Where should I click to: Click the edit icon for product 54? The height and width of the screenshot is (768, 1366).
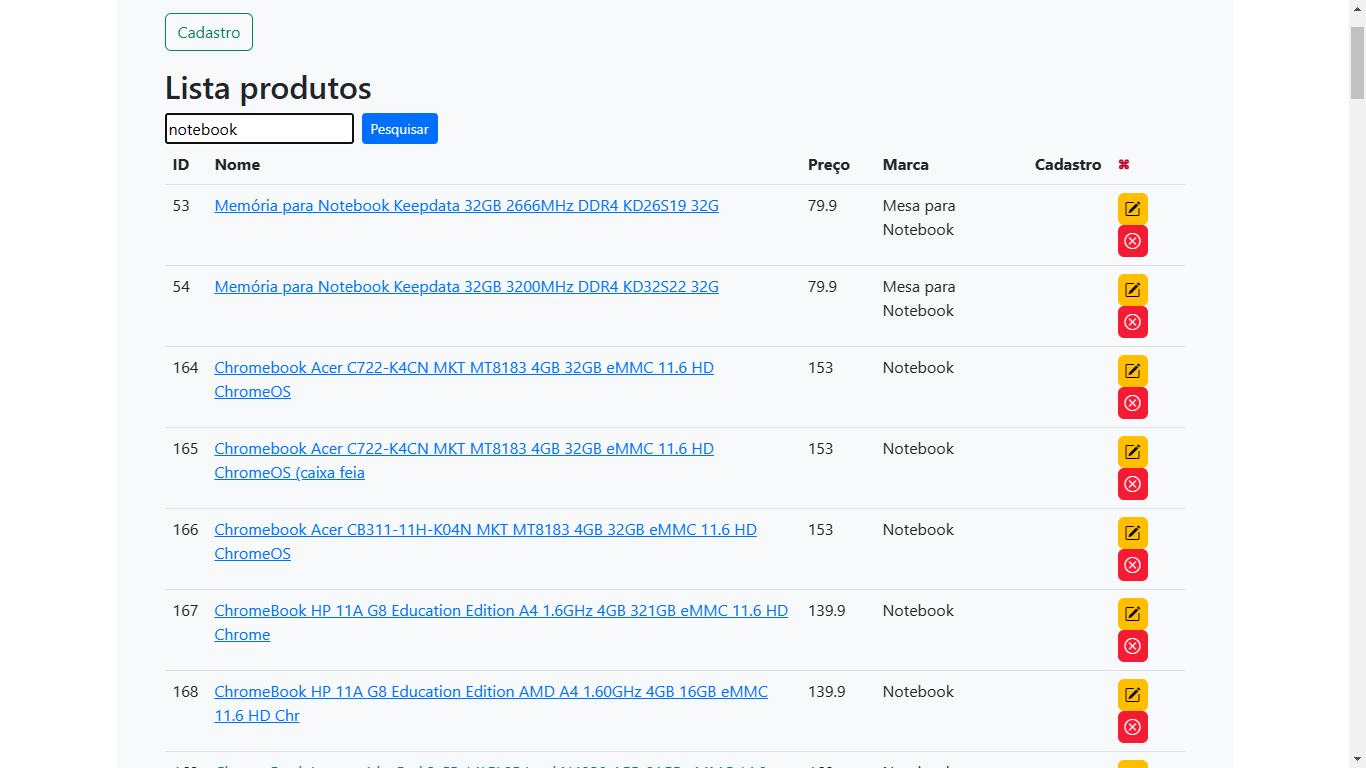point(1132,289)
